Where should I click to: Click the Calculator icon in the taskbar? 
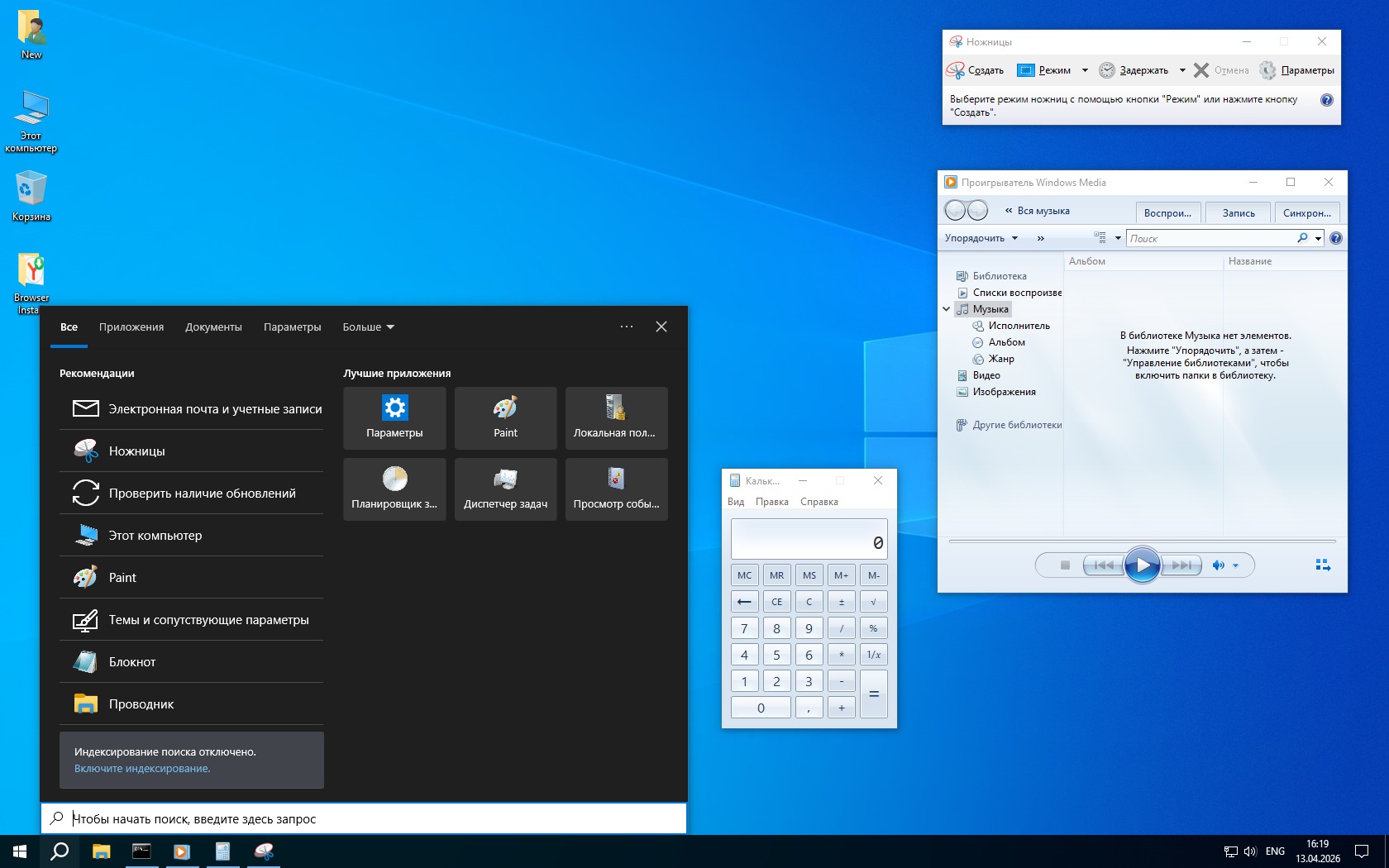tap(222, 851)
